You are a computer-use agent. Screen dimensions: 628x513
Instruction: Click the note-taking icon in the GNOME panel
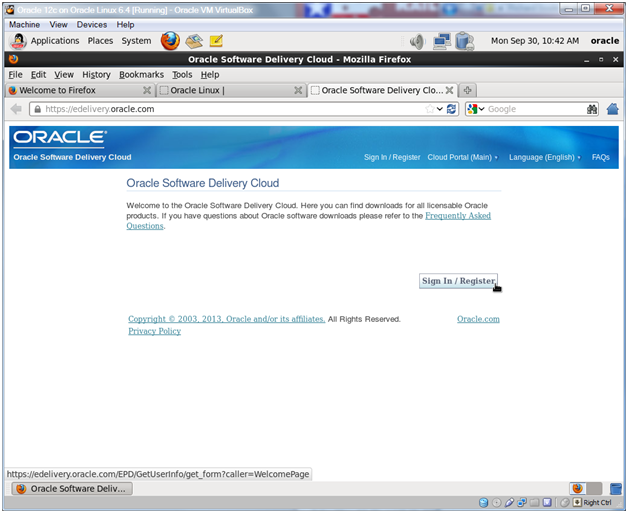[x=215, y=41]
